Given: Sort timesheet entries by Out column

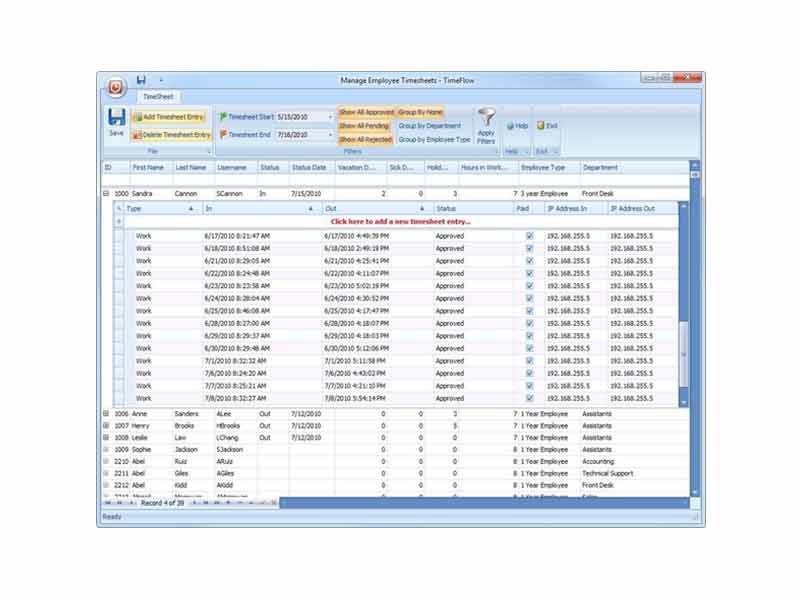Looking at the screenshot, I should [x=378, y=208].
